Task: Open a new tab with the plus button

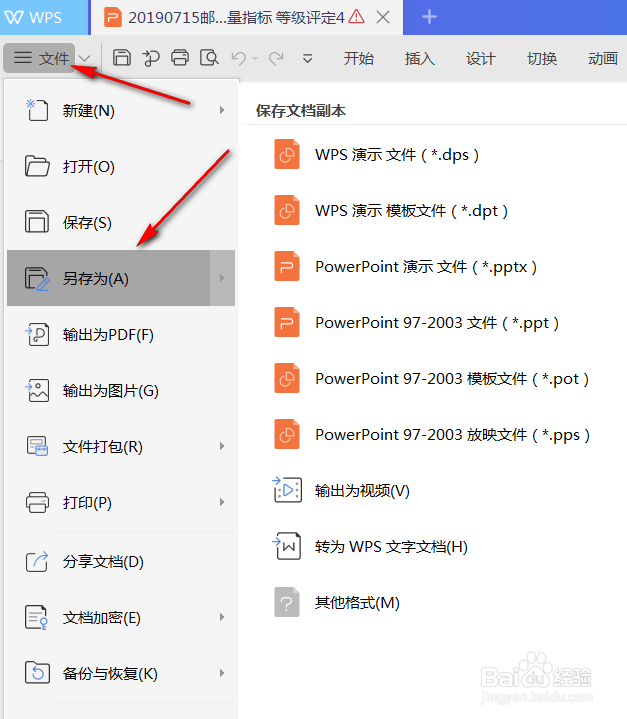Action: pos(429,17)
